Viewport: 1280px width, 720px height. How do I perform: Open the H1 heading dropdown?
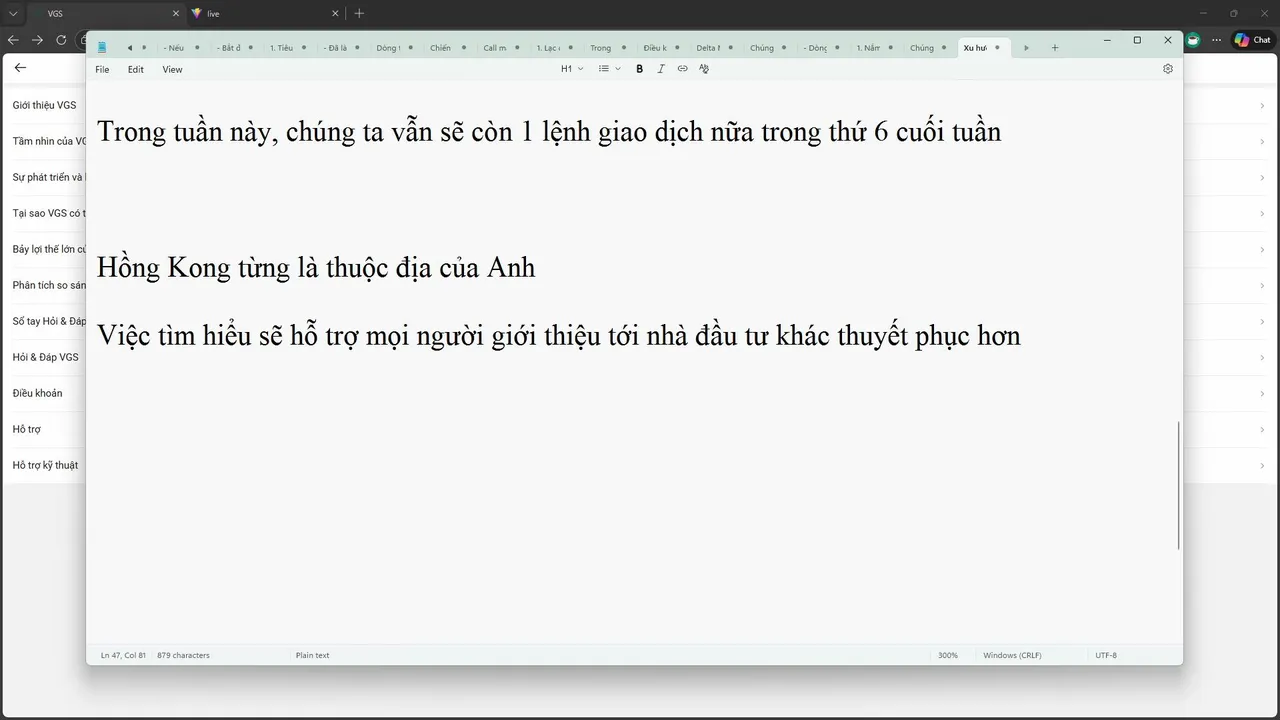pyautogui.click(x=572, y=69)
